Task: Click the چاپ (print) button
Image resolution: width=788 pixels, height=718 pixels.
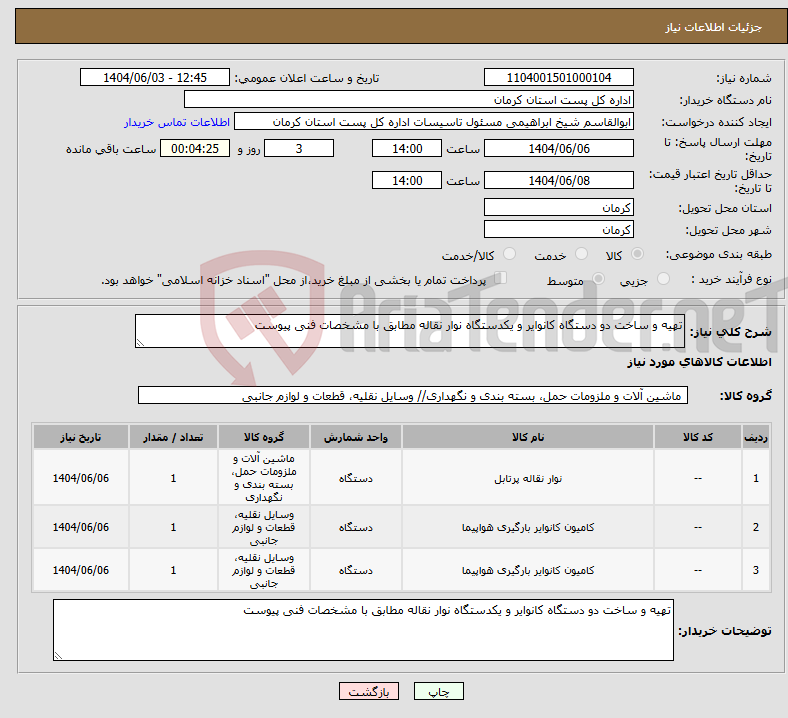Action: pyautogui.click(x=438, y=691)
